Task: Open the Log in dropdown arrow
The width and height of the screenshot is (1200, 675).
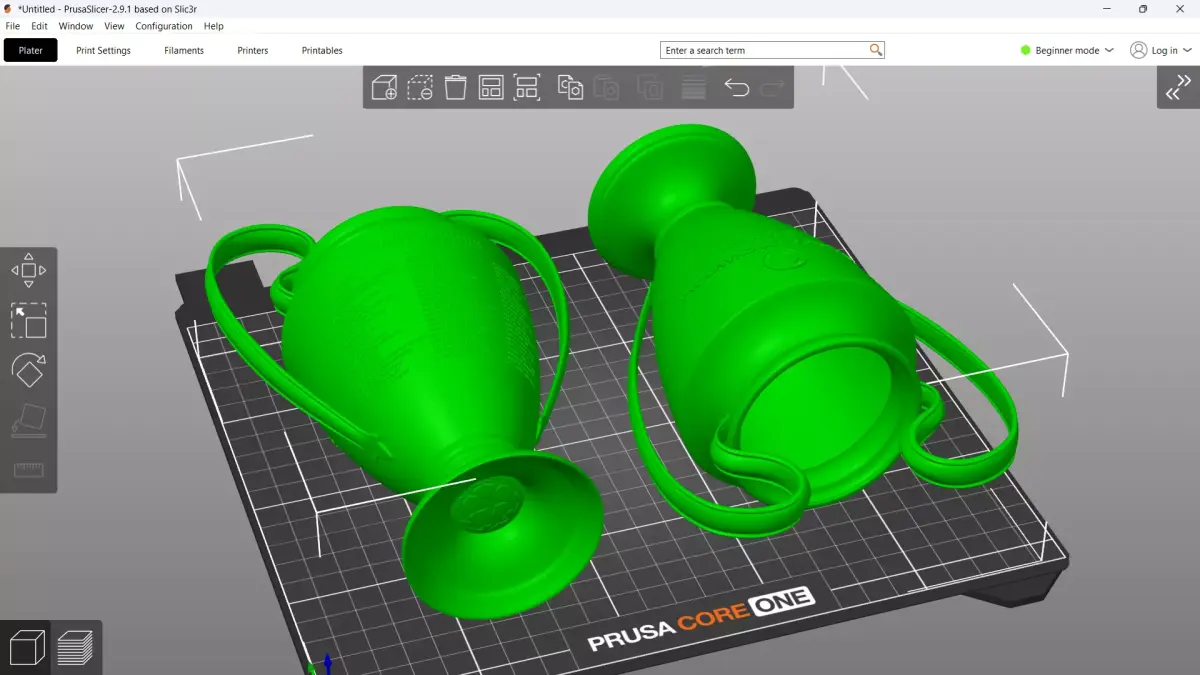Action: 1187,51
